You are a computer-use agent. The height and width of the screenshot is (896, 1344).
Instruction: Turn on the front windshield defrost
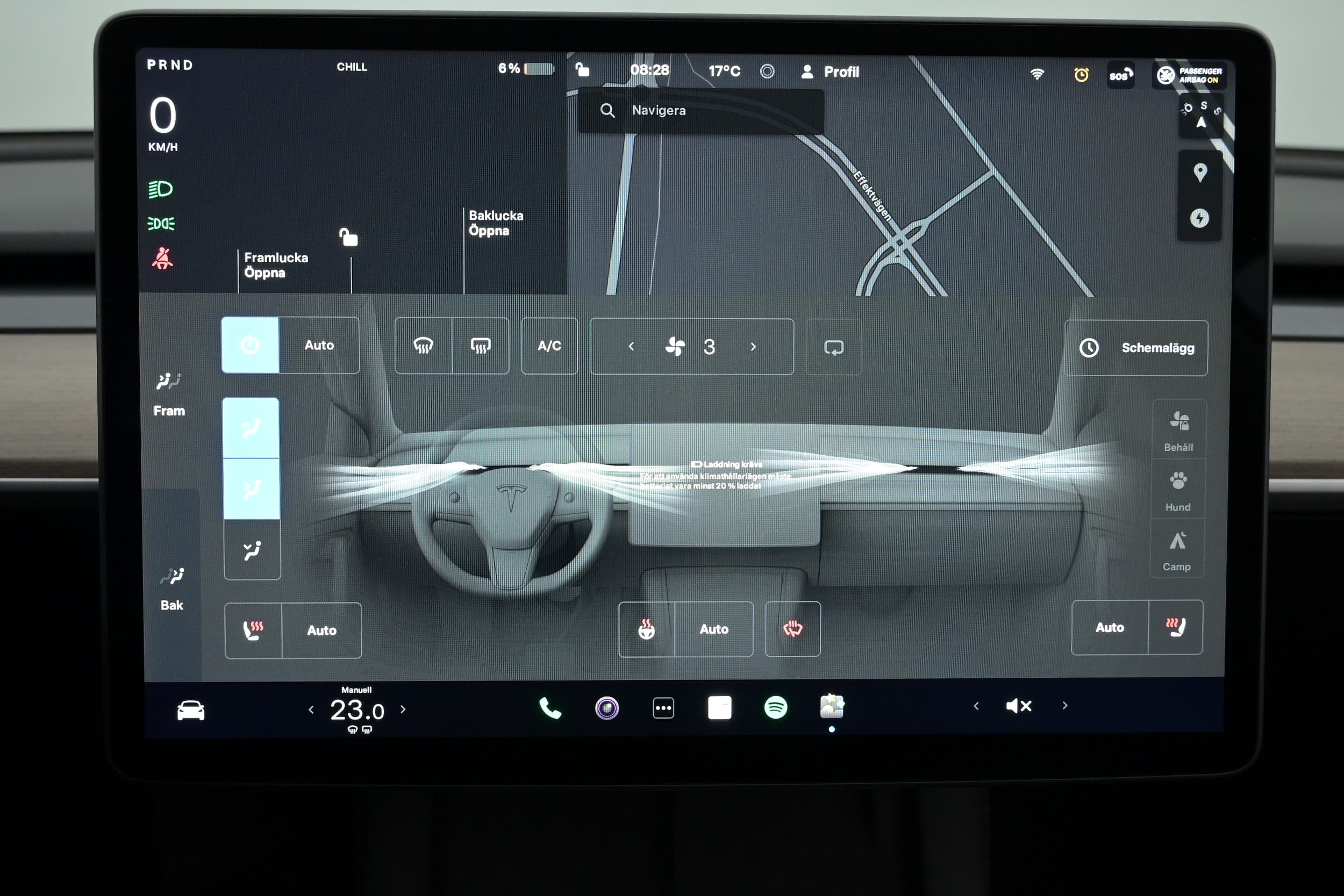tap(423, 346)
